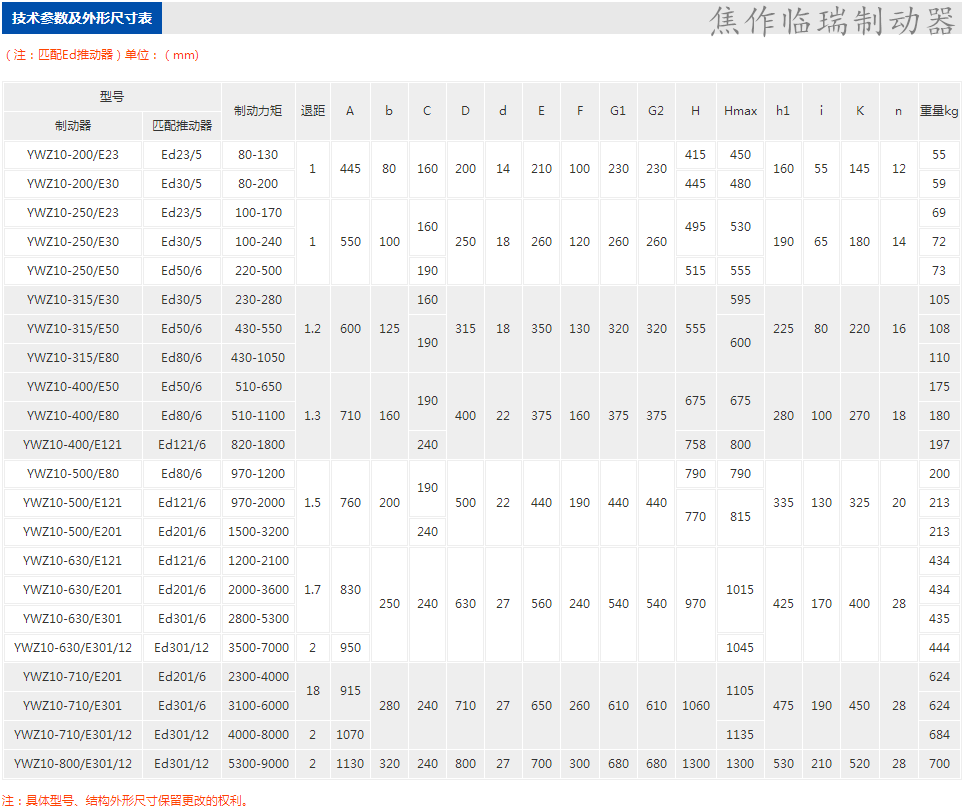Click the 匹配推动器 sub-header

tap(182, 126)
